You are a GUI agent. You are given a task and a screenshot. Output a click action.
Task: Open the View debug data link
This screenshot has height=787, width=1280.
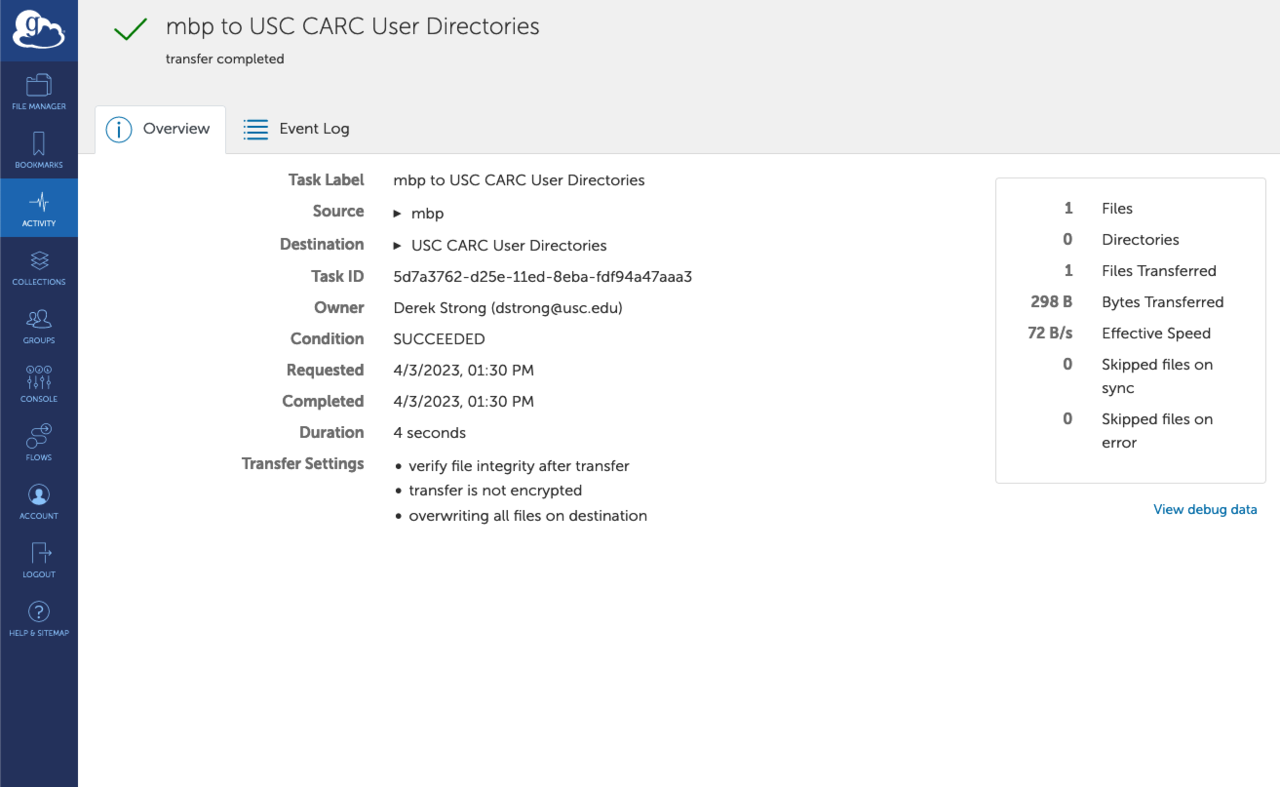tap(1205, 509)
